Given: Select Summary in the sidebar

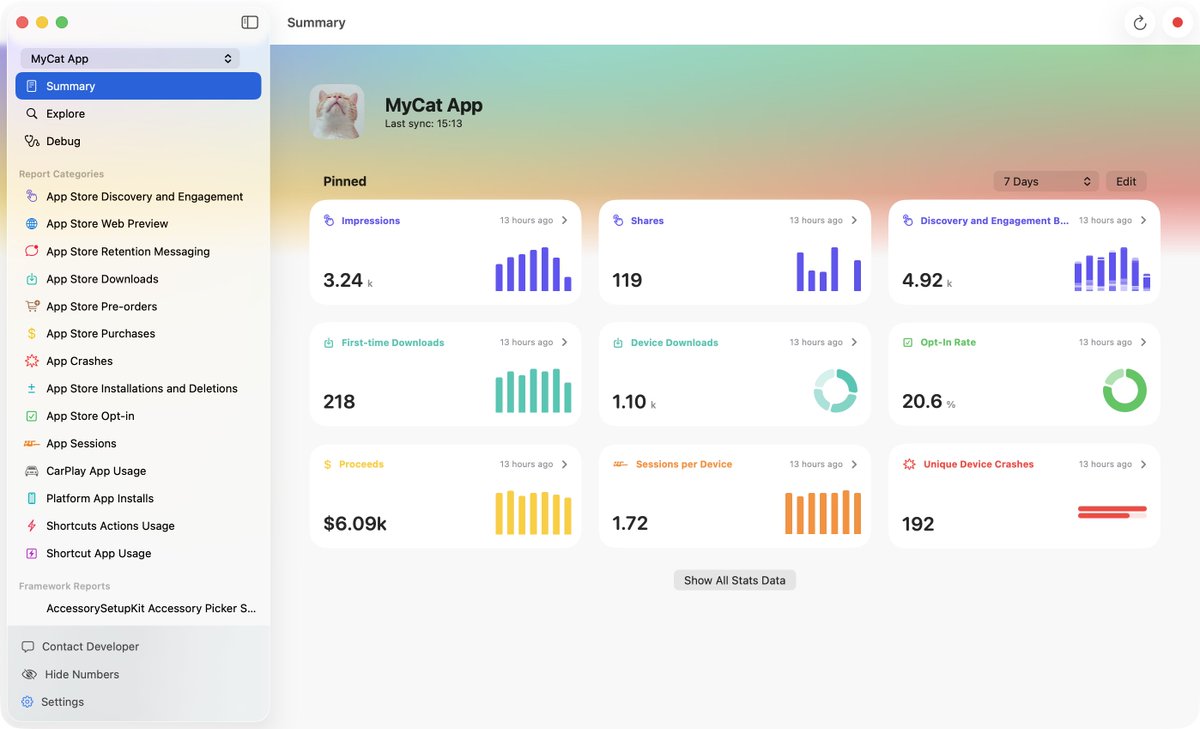Looking at the screenshot, I should (138, 86).
